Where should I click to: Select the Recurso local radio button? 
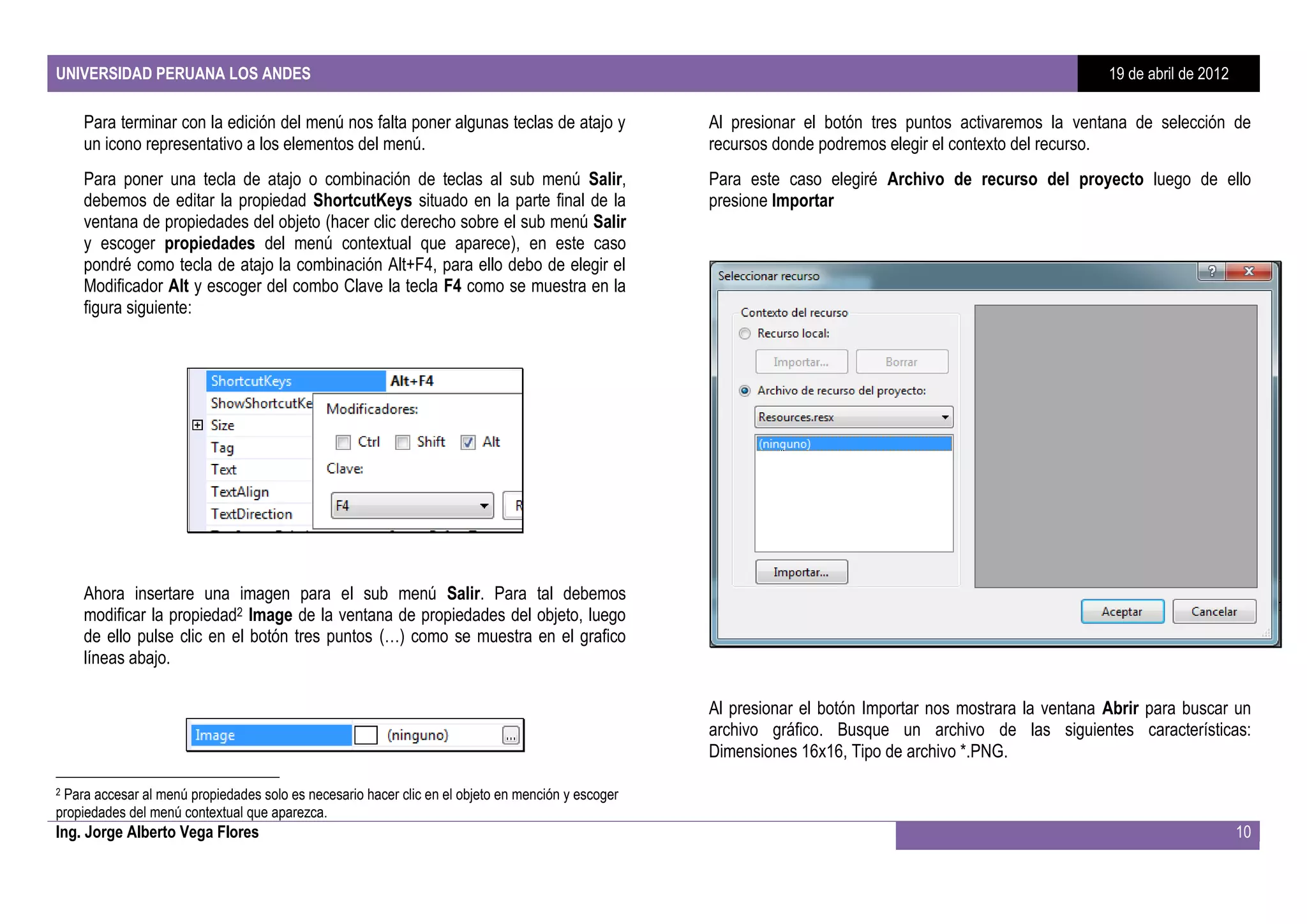click(x=745, y=334)
